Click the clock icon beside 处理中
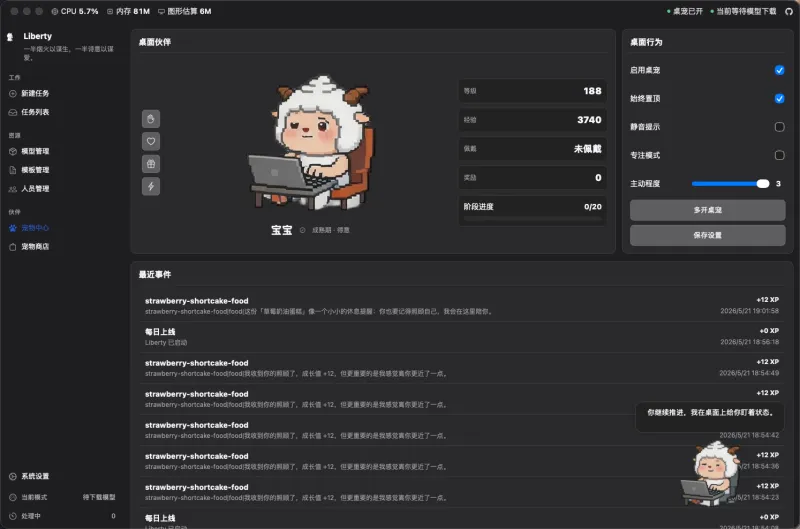 click(x=13, y=516)
